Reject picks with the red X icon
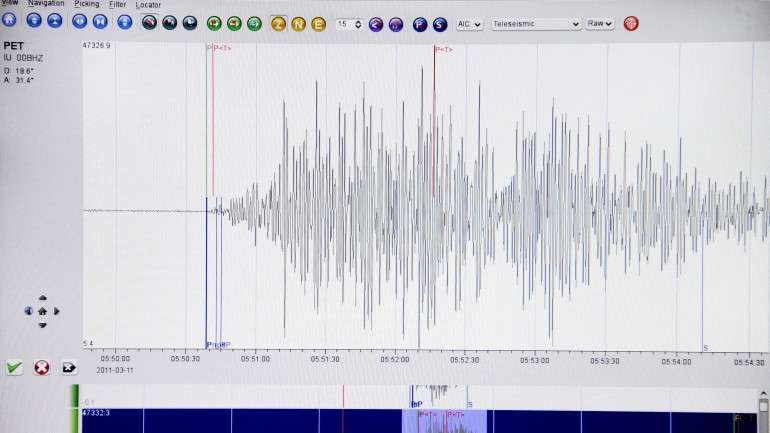Viewport: 770px width, 433px height. (42, 368)
